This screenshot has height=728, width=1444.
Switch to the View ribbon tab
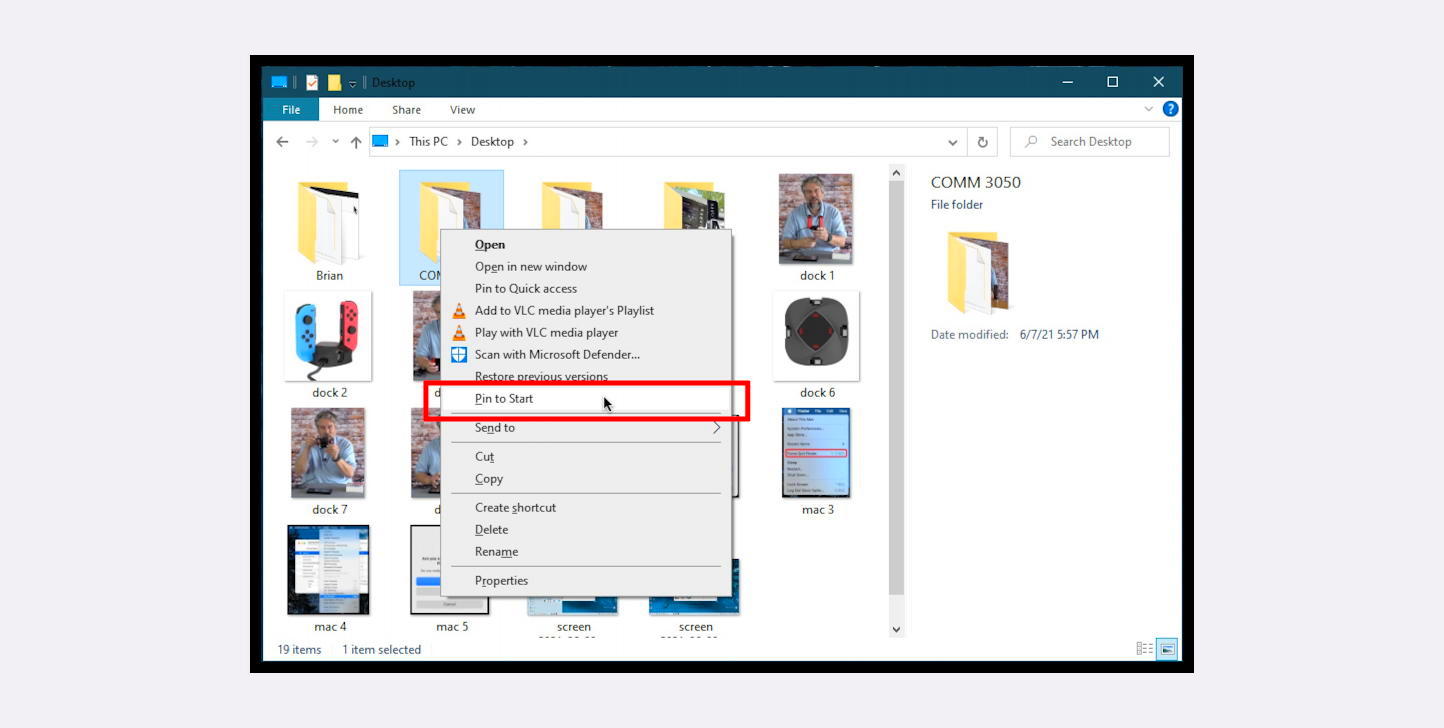click(462, 109)
